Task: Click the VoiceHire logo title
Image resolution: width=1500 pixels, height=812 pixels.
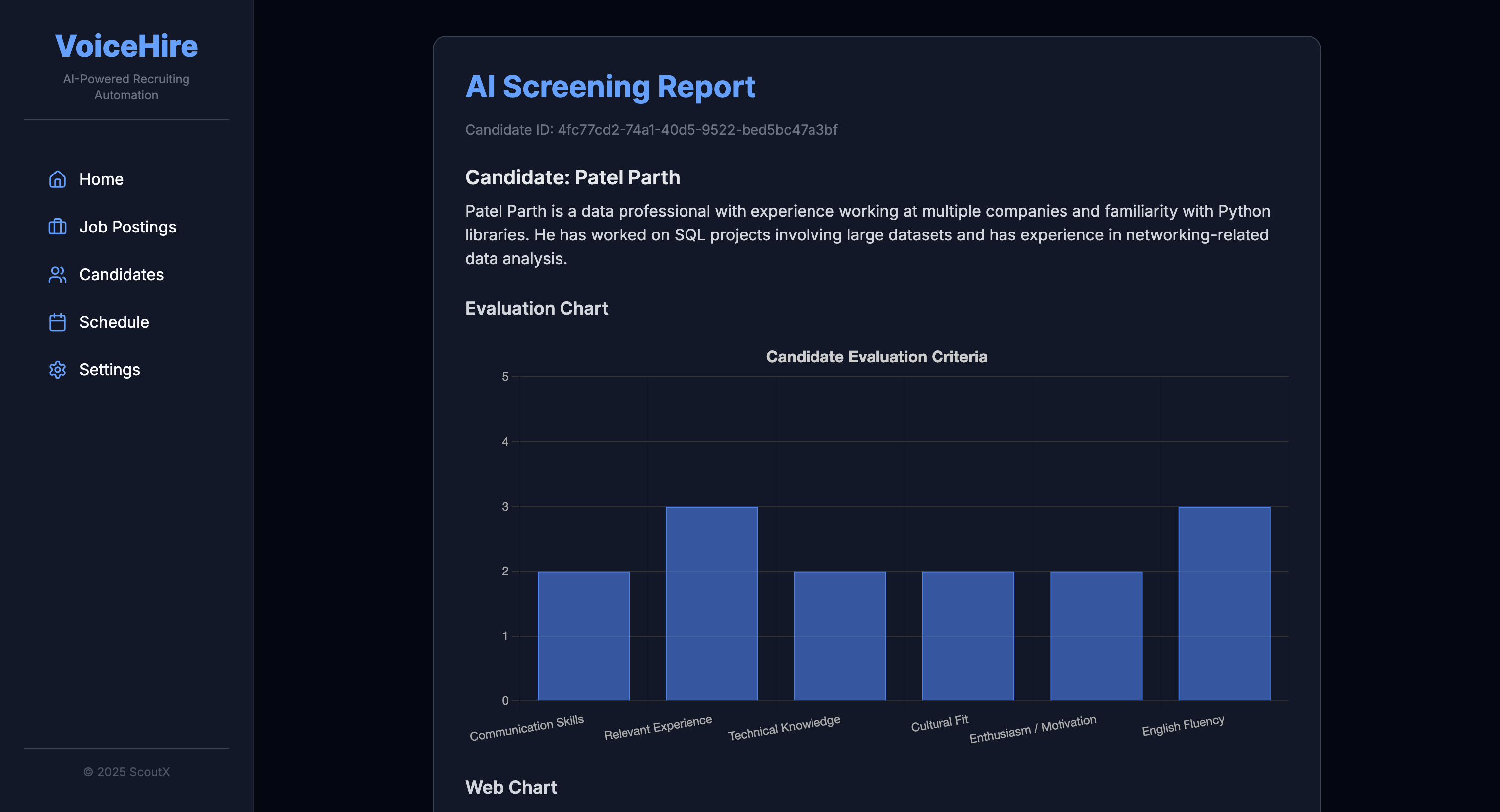Action: (x=126, y=46)
